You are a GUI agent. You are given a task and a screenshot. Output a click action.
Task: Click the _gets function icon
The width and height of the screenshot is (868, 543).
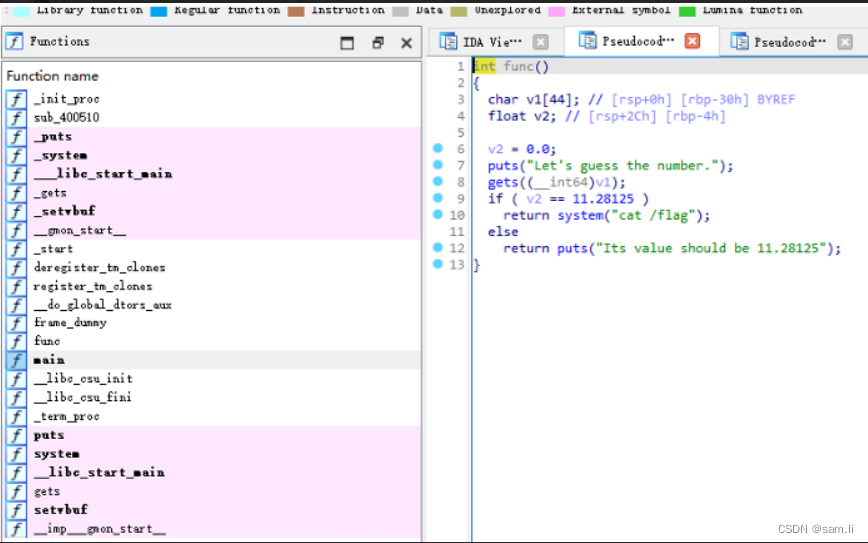click(17, 193)
